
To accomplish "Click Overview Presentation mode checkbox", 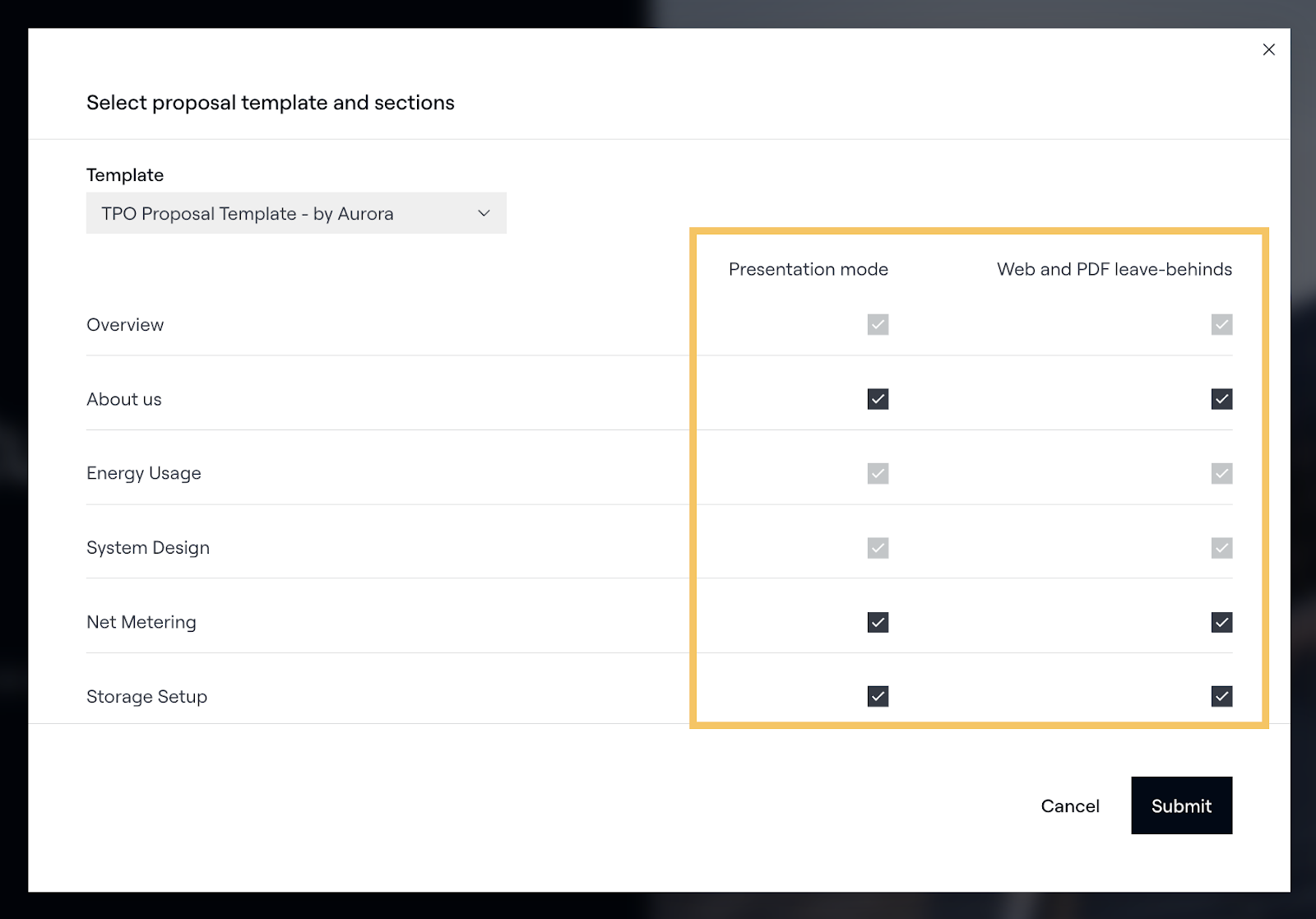I will pos(878,324).
